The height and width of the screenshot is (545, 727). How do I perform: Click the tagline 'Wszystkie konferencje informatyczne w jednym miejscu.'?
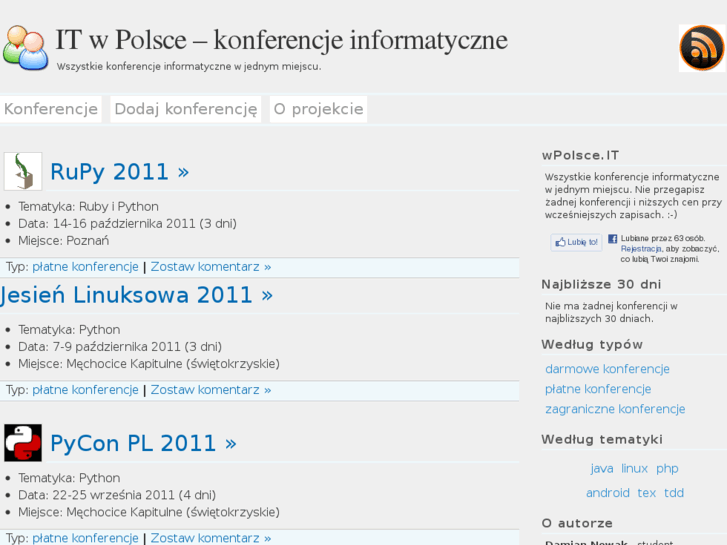coord(189,66)
